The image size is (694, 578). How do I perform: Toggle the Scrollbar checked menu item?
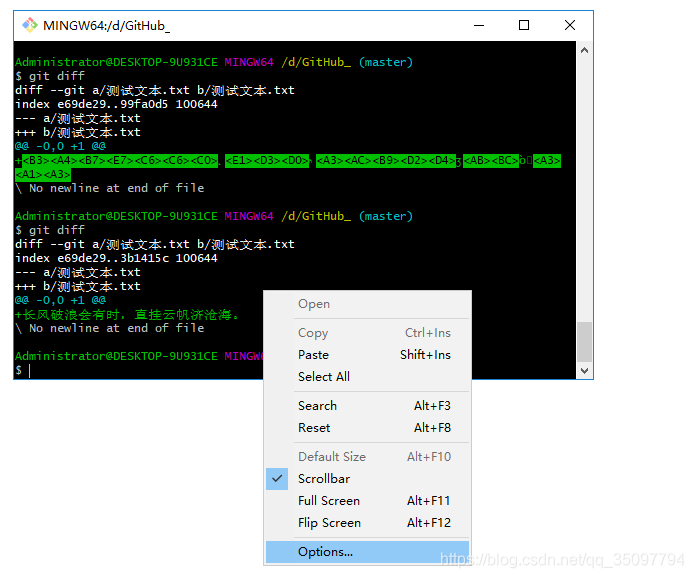367,479
